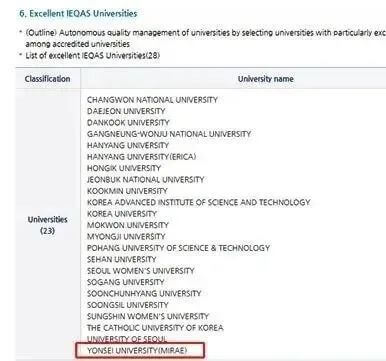Select Jeonbuk National University entry
This screenshot has width=386, height=361.
145,179
